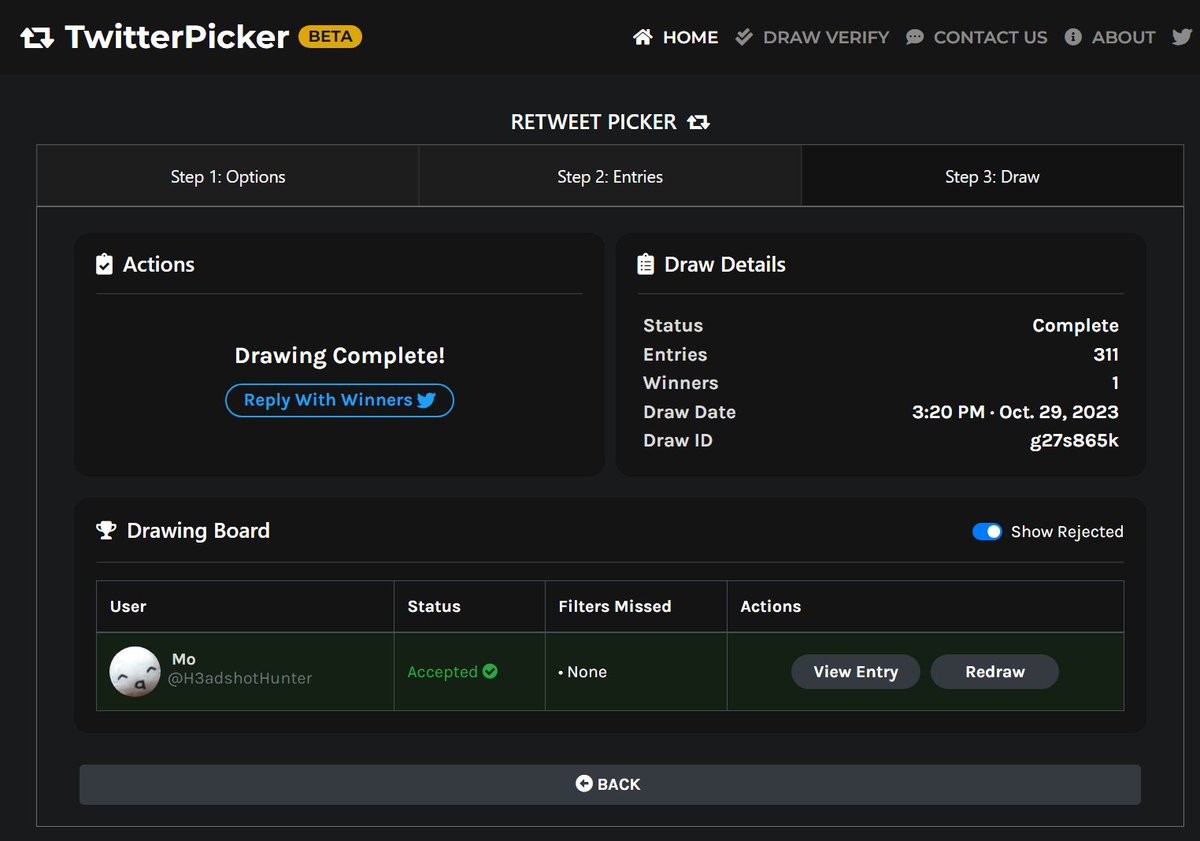Image resolution: width=1200 pixels, height=841 pixels.
Task: Click the draw date 3:20 PM Oct. 29, 2023
Action: [1015, 412]
